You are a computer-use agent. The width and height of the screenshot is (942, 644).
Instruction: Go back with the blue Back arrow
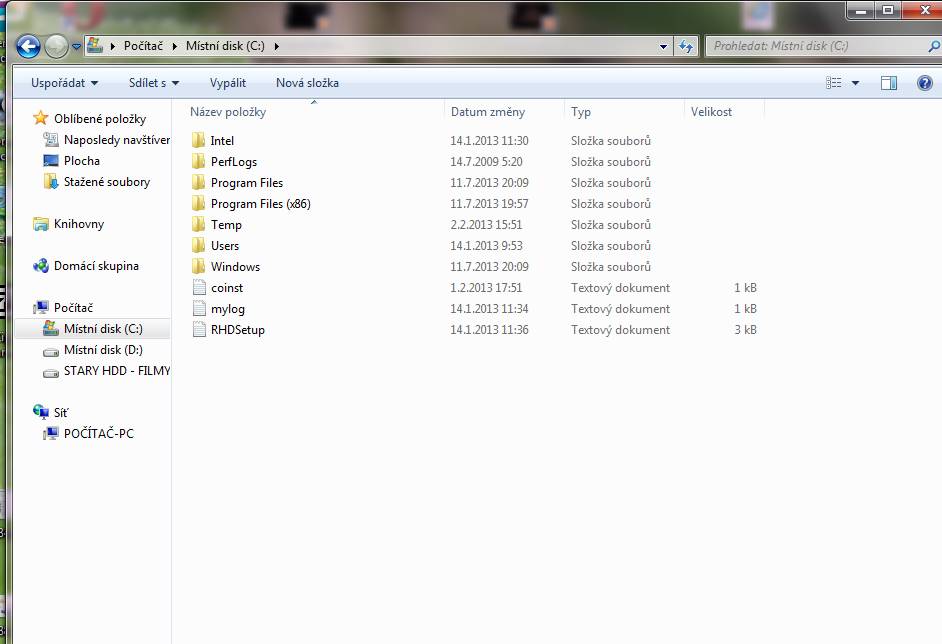28,46
